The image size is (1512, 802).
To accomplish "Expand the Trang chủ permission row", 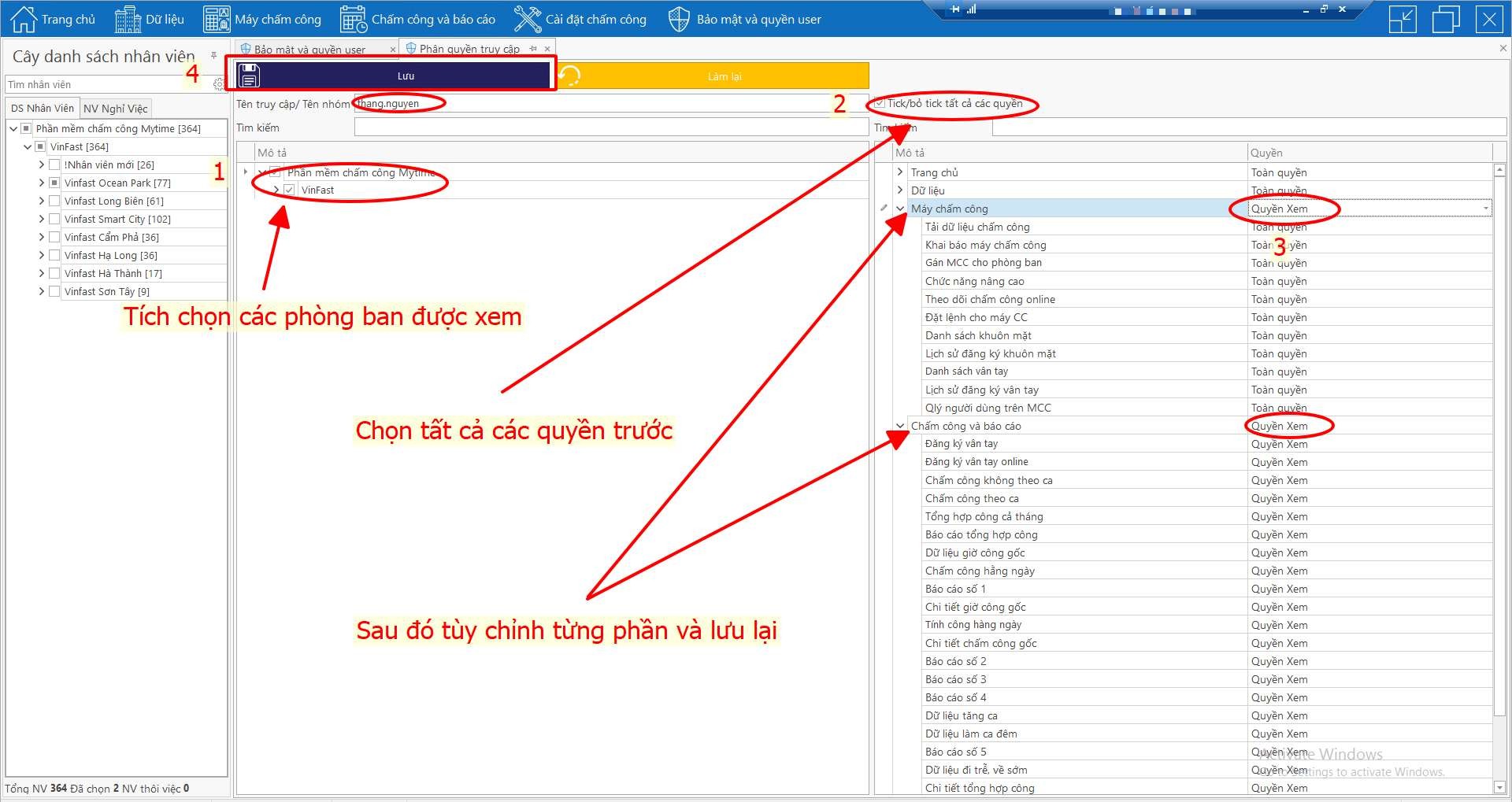I will click(900, 172).
